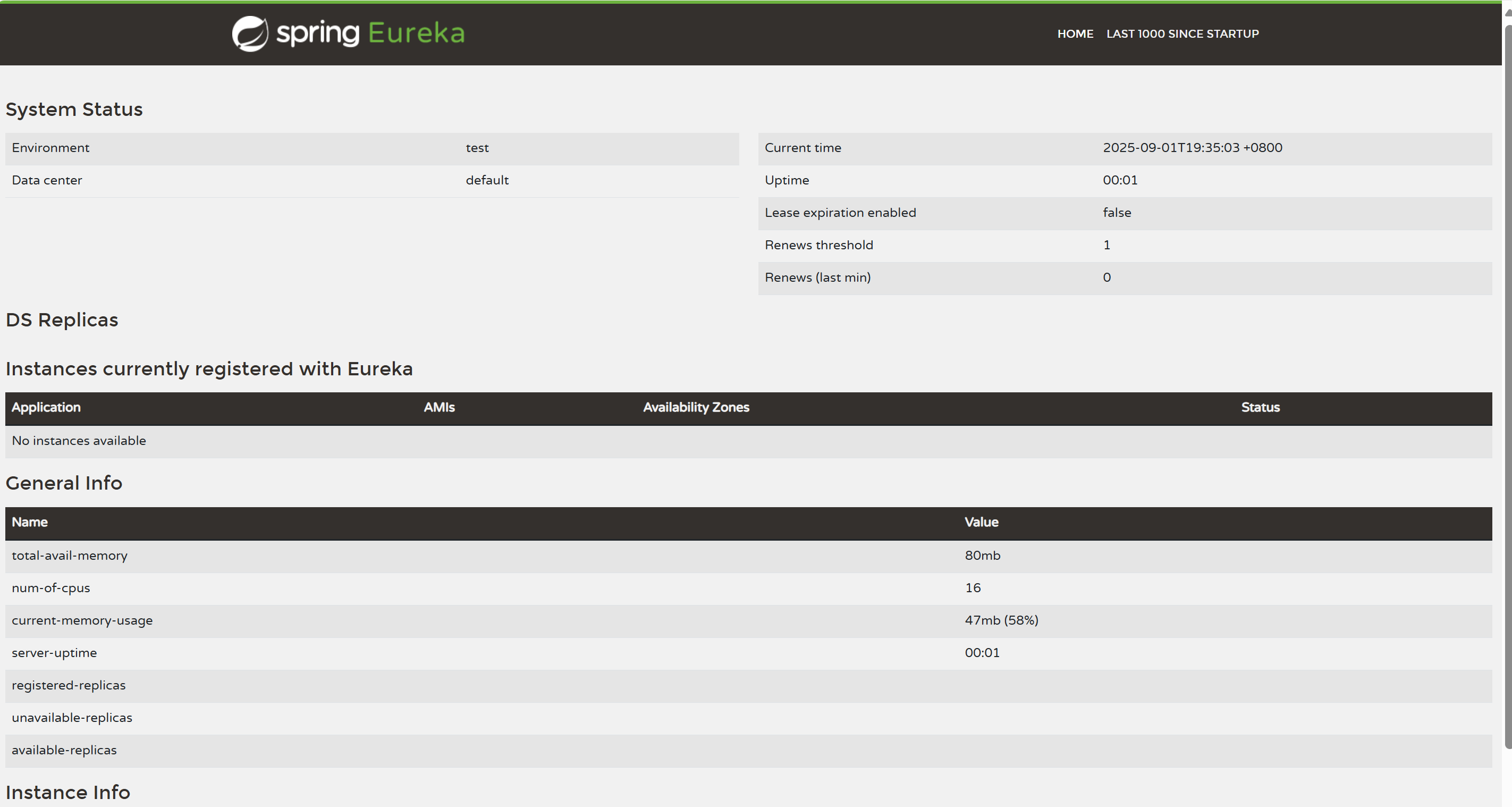
Task: Select Uptime value 00:01 in System Status
Action: click(1120, 180)
